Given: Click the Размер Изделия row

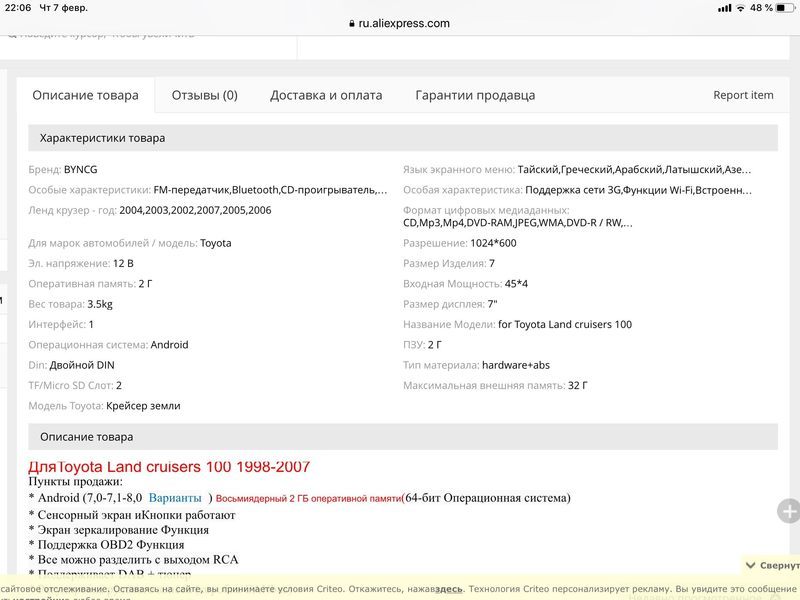Looking at the screenshot, I should [x=449, y=263].
